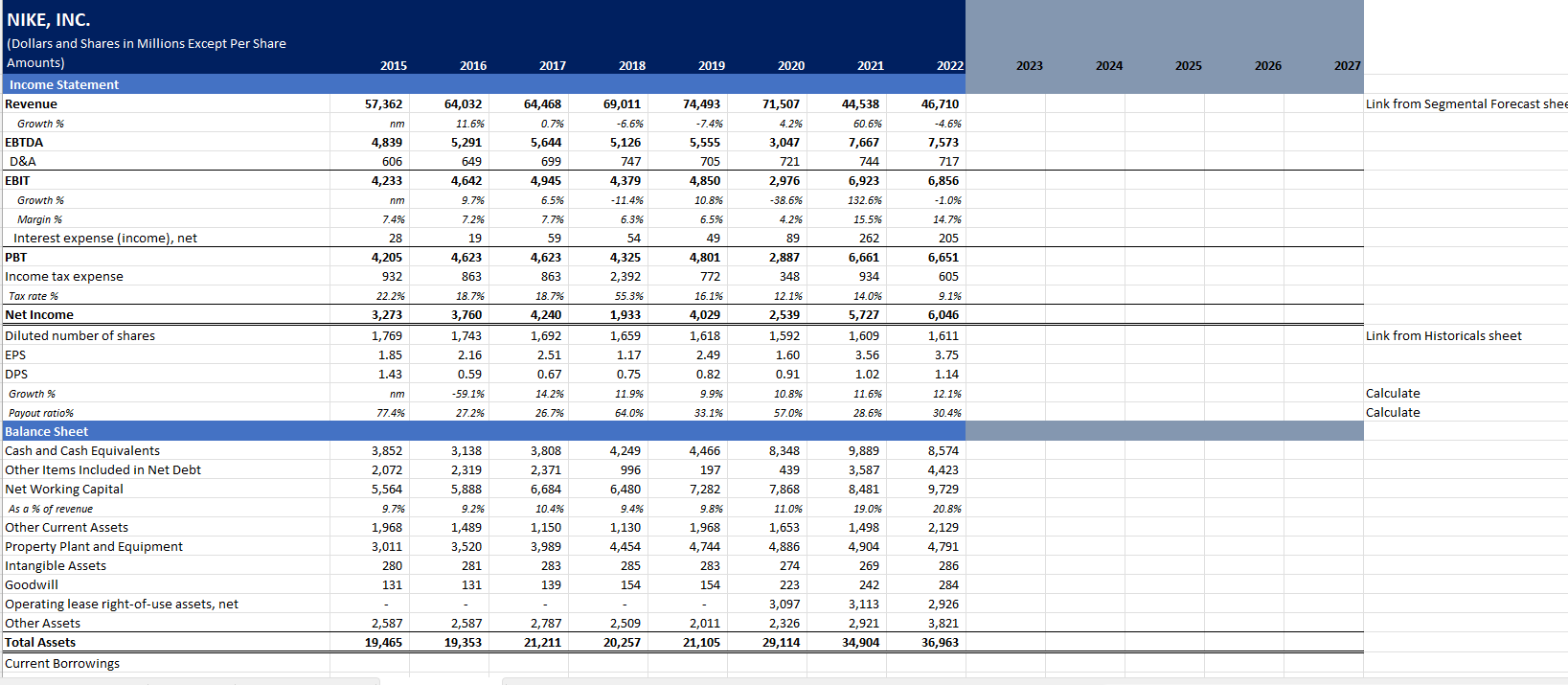Select 2018 D&A value 747
This screenshot has height=685, width=1568.
[631, 161]
